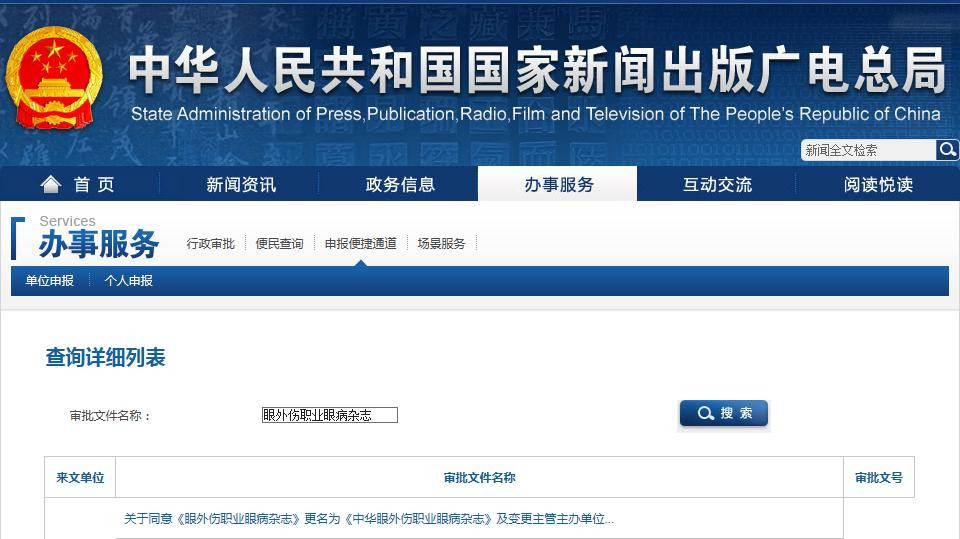
Task: Choose 单位申报 in the blue bar
Action: (50, 281)
